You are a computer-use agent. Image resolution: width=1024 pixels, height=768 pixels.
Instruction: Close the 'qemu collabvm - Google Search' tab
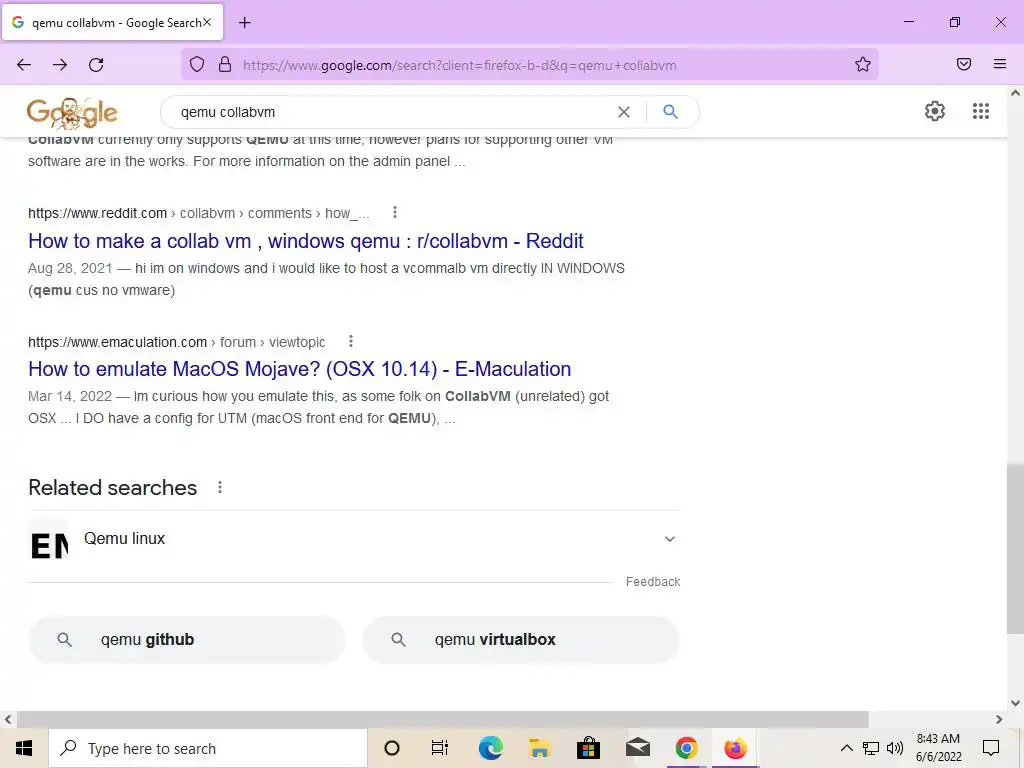pos(207,22)
